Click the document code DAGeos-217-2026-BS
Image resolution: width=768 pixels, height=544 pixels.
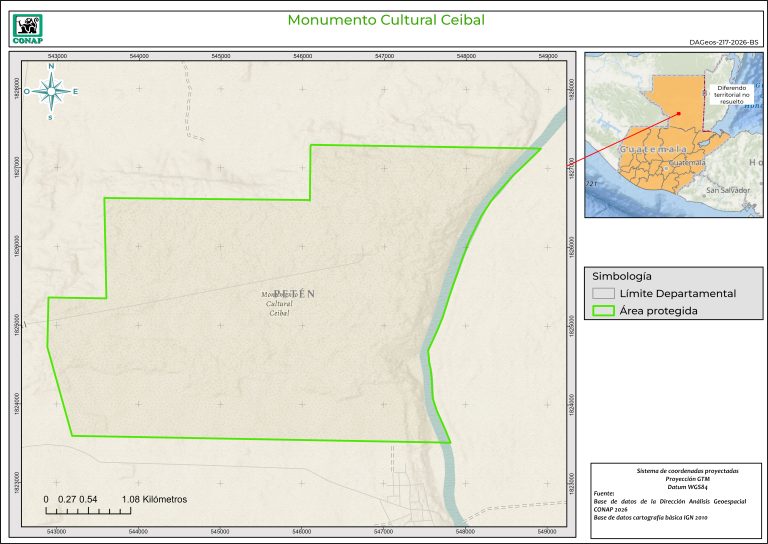[x=724, y=43]
